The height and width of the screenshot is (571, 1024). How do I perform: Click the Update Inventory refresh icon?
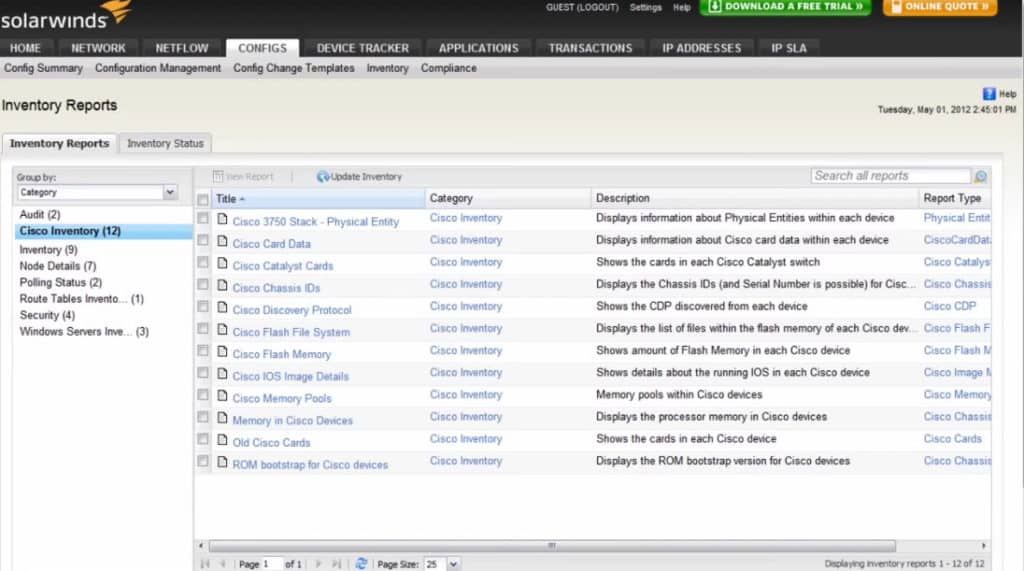323,176
